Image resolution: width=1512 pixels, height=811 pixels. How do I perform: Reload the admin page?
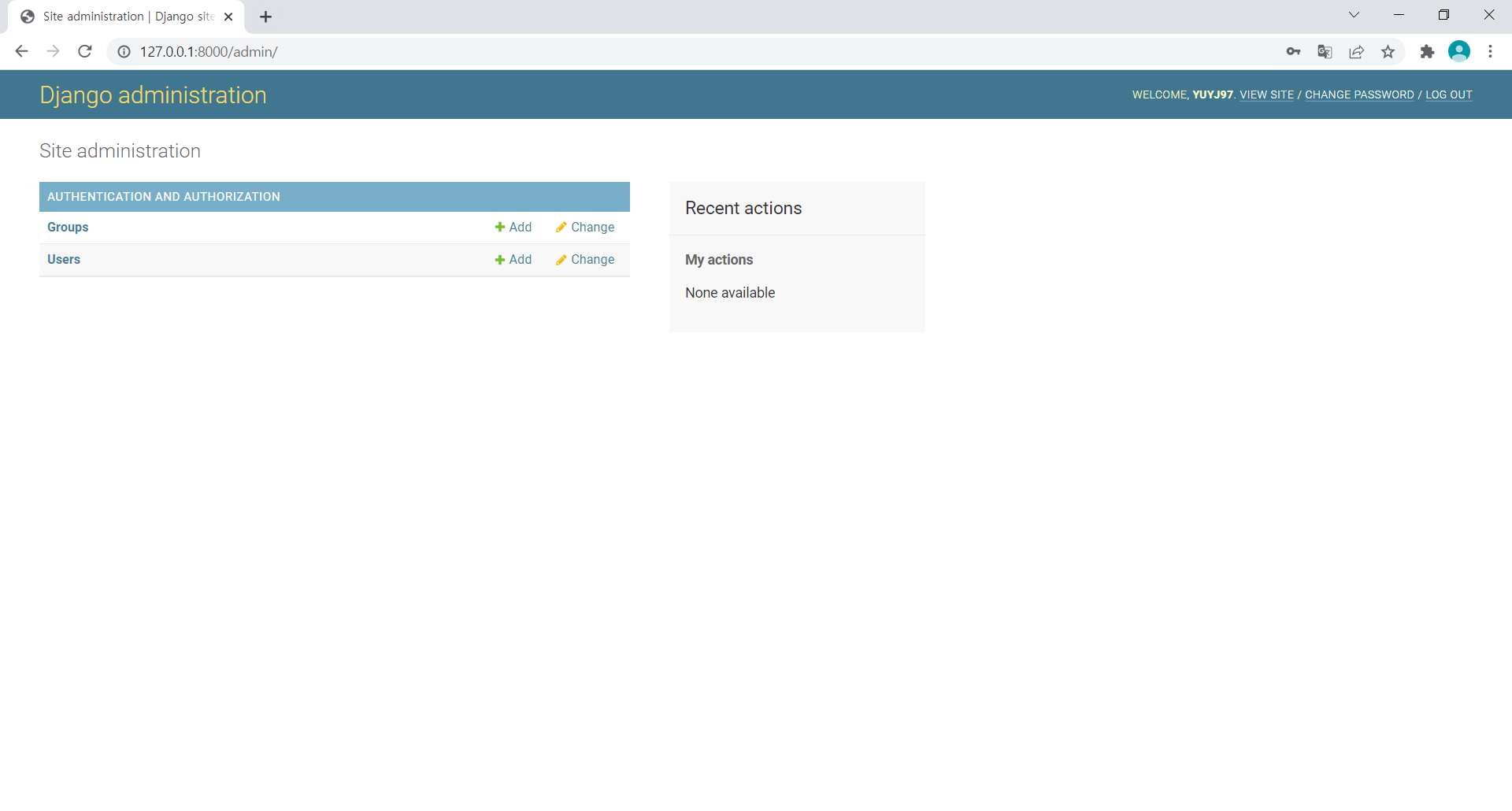(x=85, y=51)
